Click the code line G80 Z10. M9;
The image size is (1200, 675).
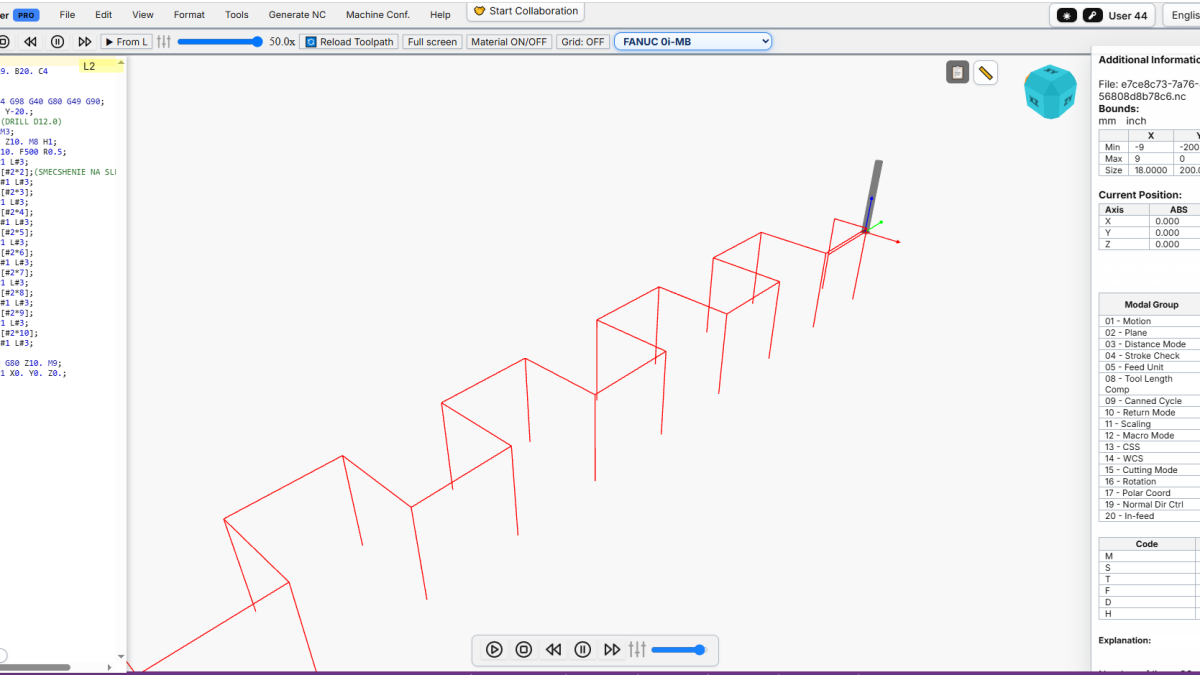pyautogui.click(x=32, y=363)
